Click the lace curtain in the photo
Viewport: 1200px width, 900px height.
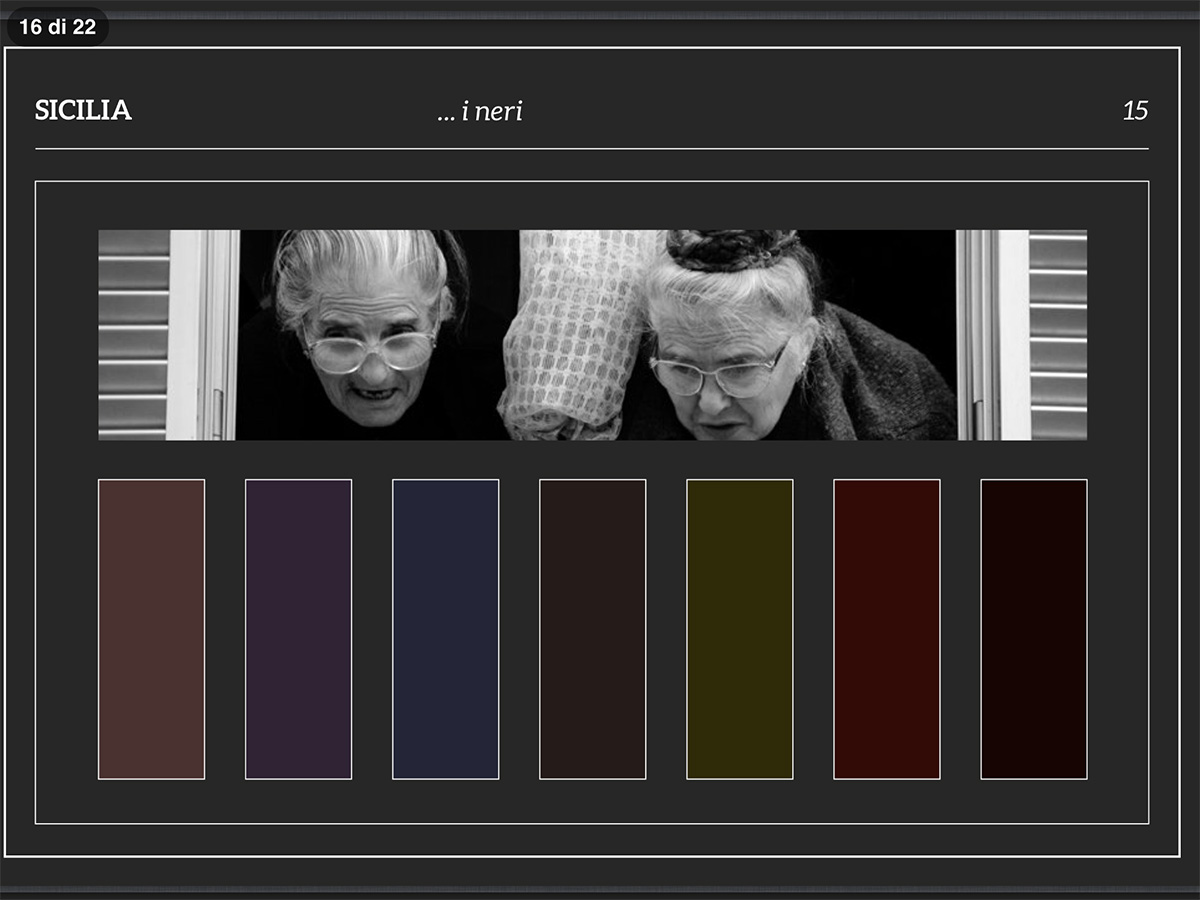(570, 330)
